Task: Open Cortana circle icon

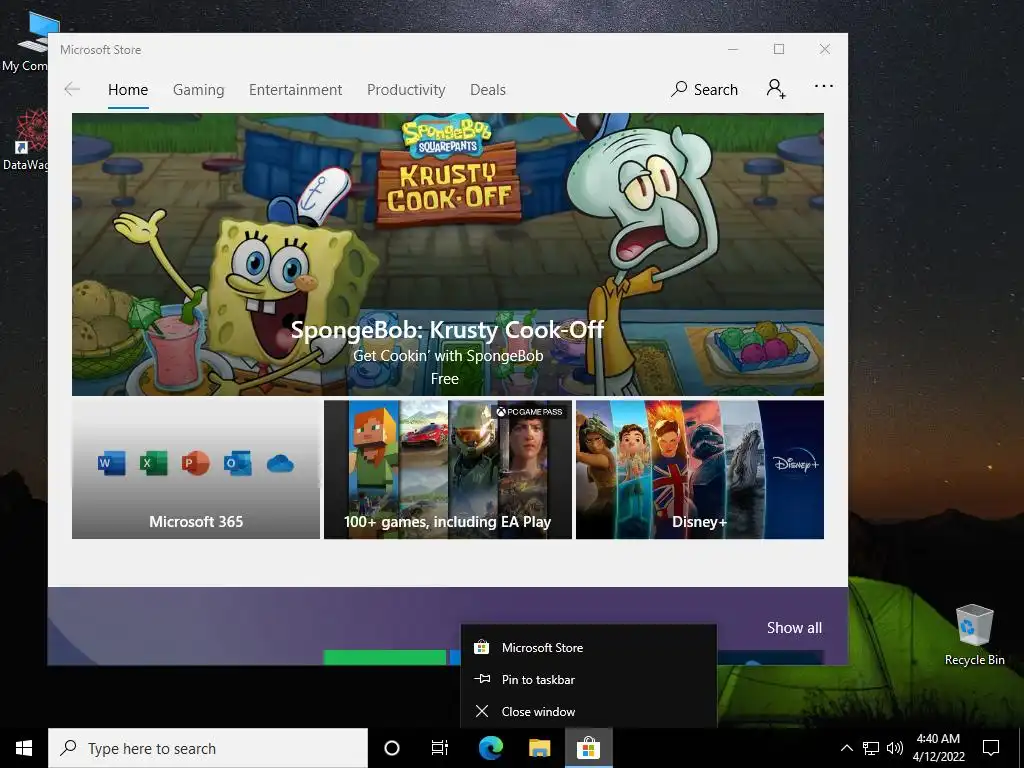Action: [x=392, y=748]
